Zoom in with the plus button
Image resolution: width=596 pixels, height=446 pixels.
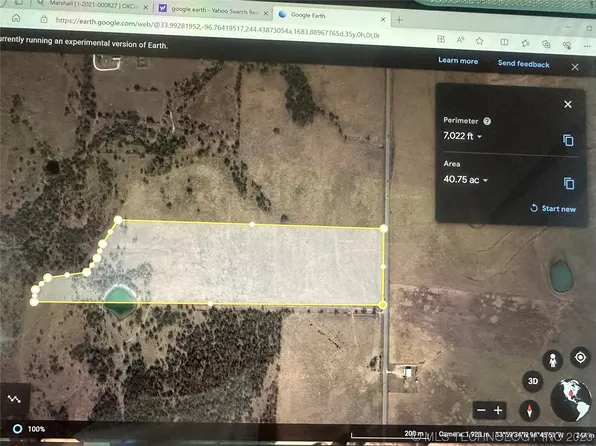click(498, 410)
